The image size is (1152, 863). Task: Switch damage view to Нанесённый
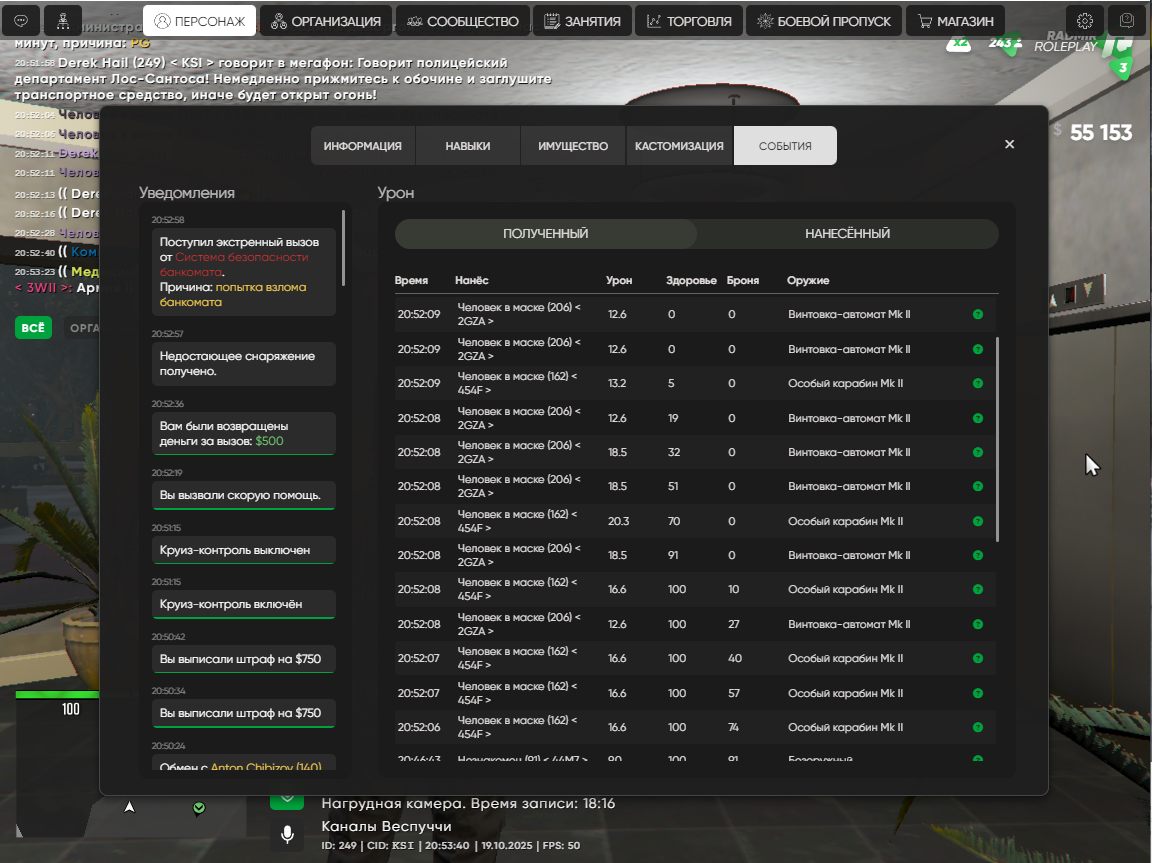847,234
